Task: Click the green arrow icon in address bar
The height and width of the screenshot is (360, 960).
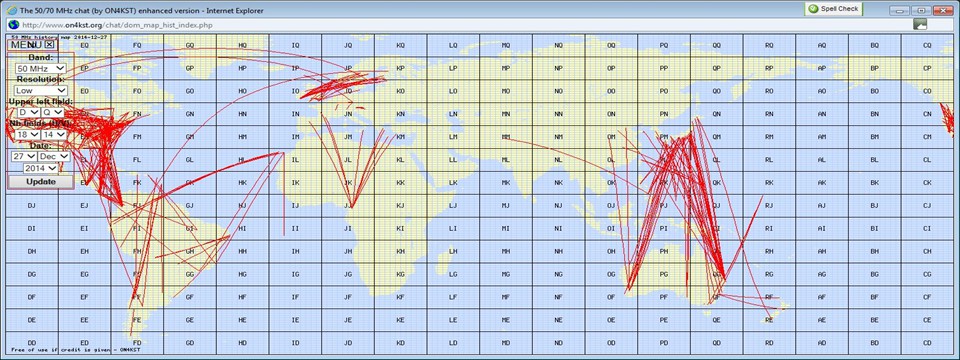Action: pyautogui.click(x=920, y=24)
